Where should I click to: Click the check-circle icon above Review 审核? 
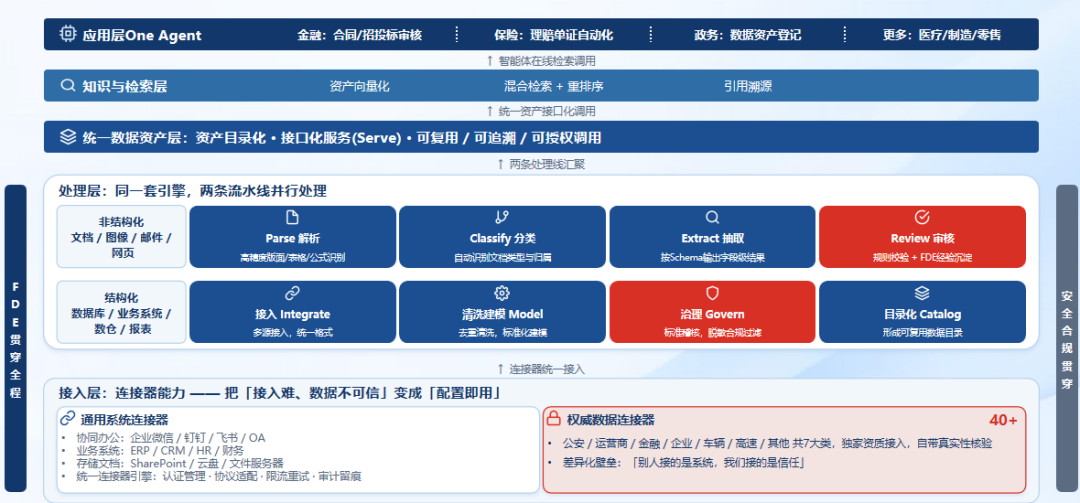tap(922, 218)
